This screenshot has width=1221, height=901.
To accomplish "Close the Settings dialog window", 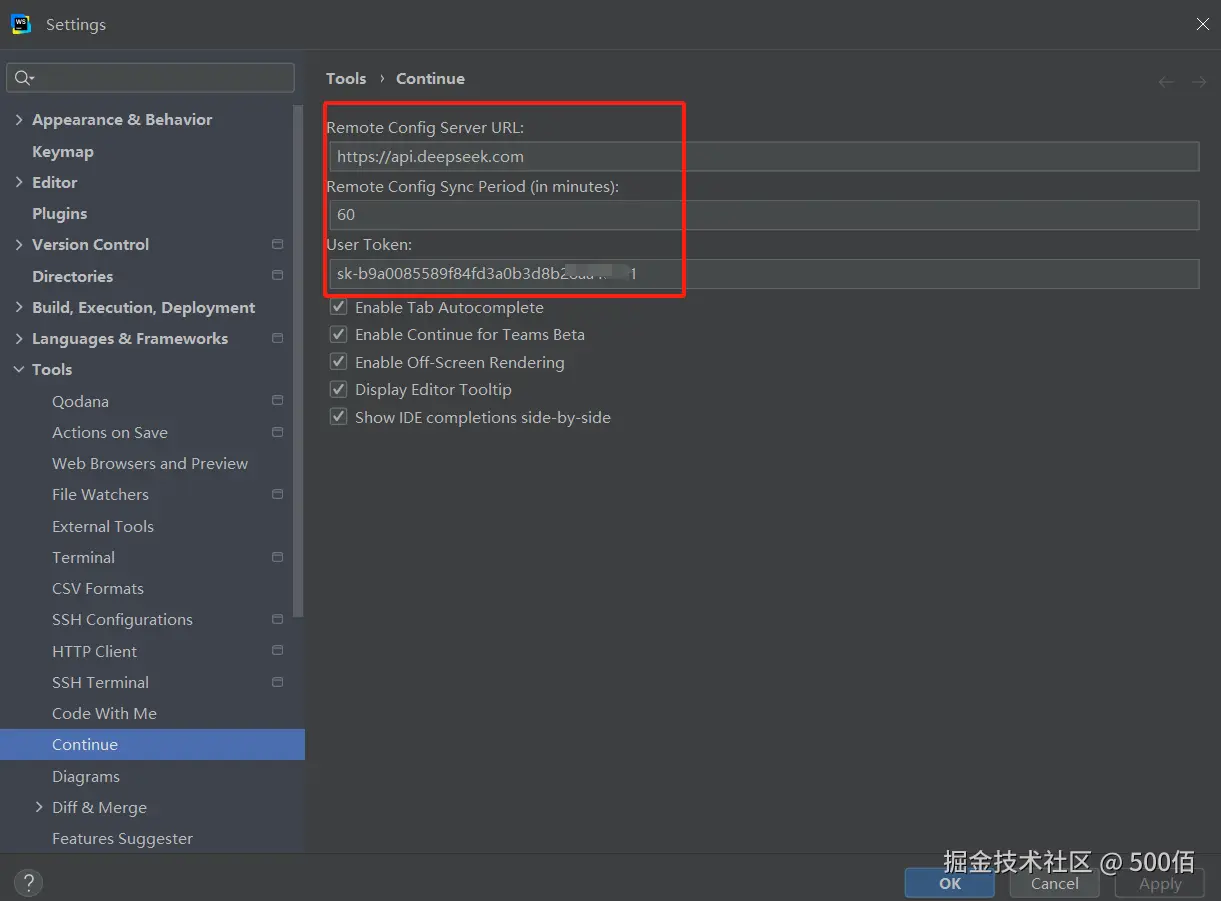I will point(1202,24).
